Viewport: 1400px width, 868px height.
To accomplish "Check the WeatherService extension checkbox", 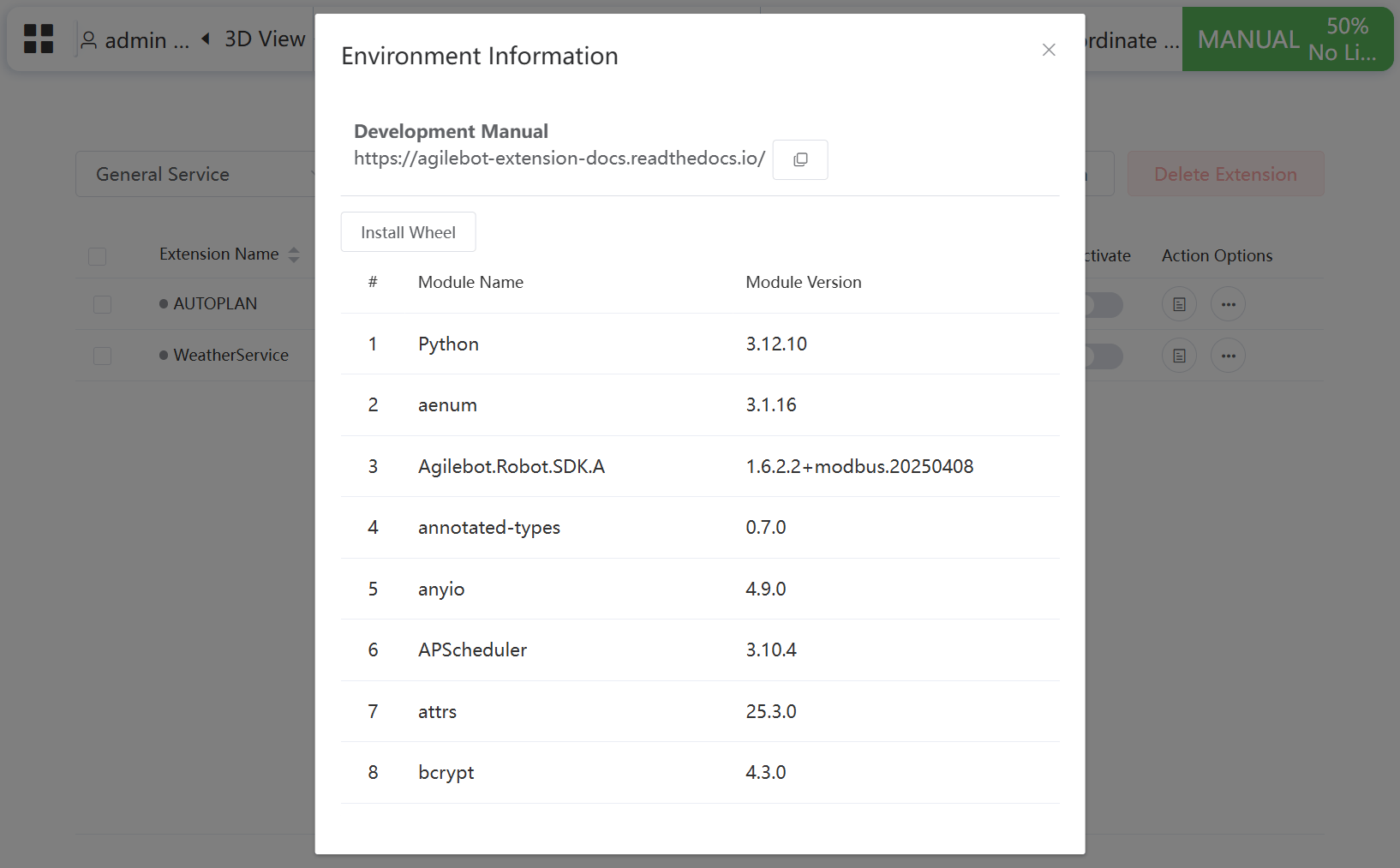I will (x=103, y=356).
